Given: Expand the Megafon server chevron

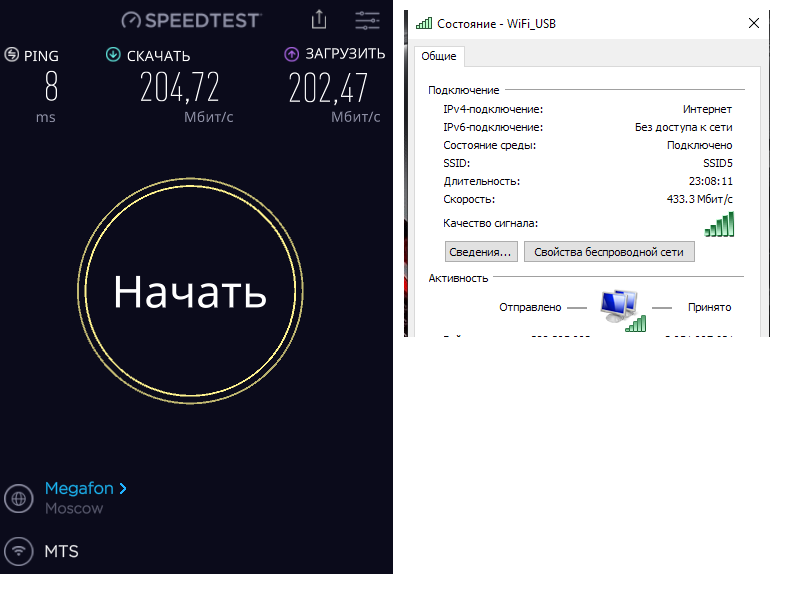Looking at the screenshot, I should [x=123, y=489].
